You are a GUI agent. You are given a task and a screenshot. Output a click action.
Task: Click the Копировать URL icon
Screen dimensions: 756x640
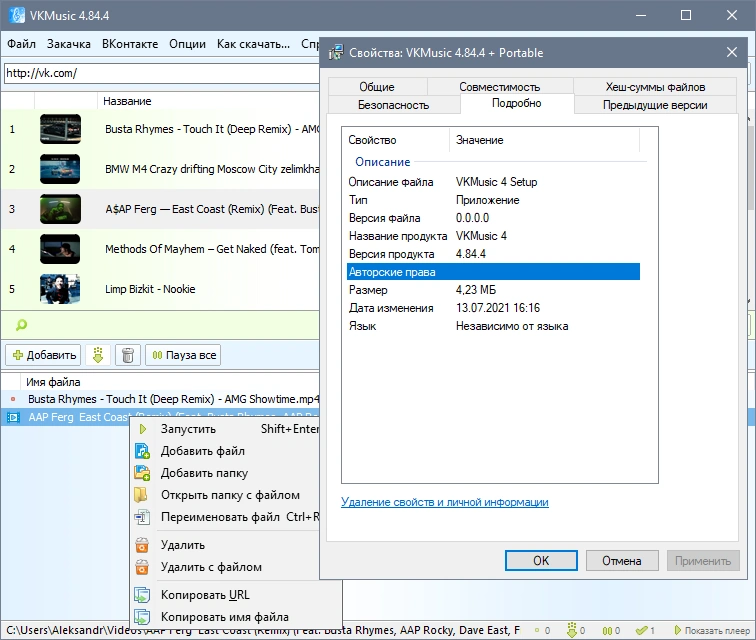pos(142,595)
